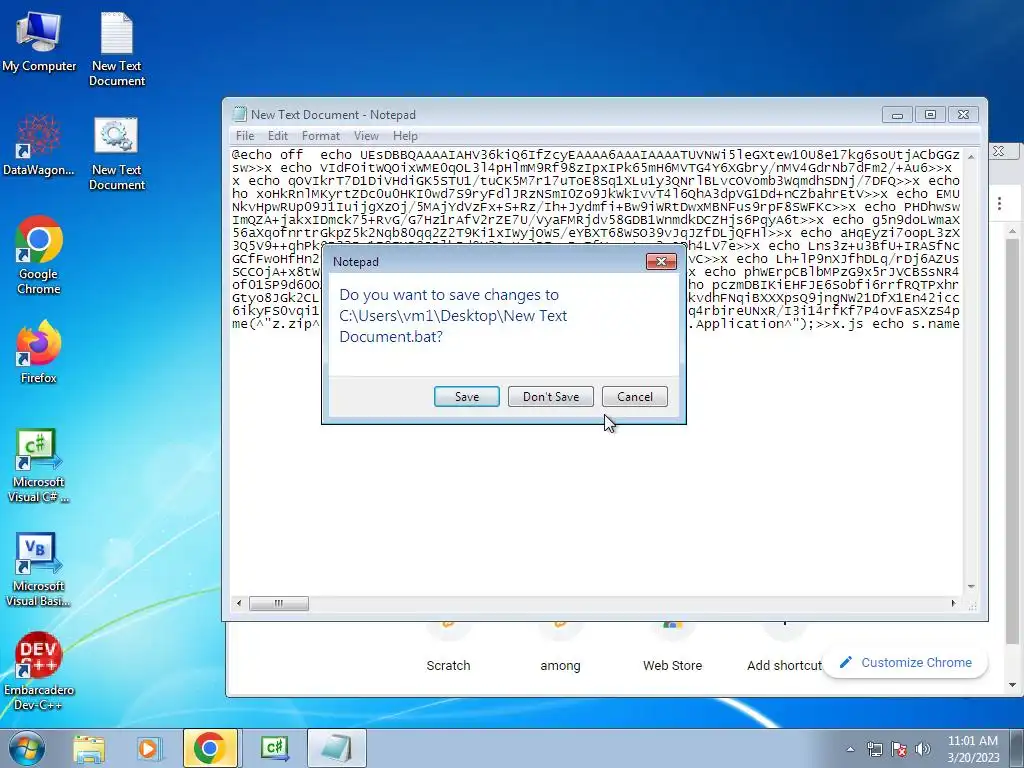Open Notepad Help menu

(x=405, y=136)
